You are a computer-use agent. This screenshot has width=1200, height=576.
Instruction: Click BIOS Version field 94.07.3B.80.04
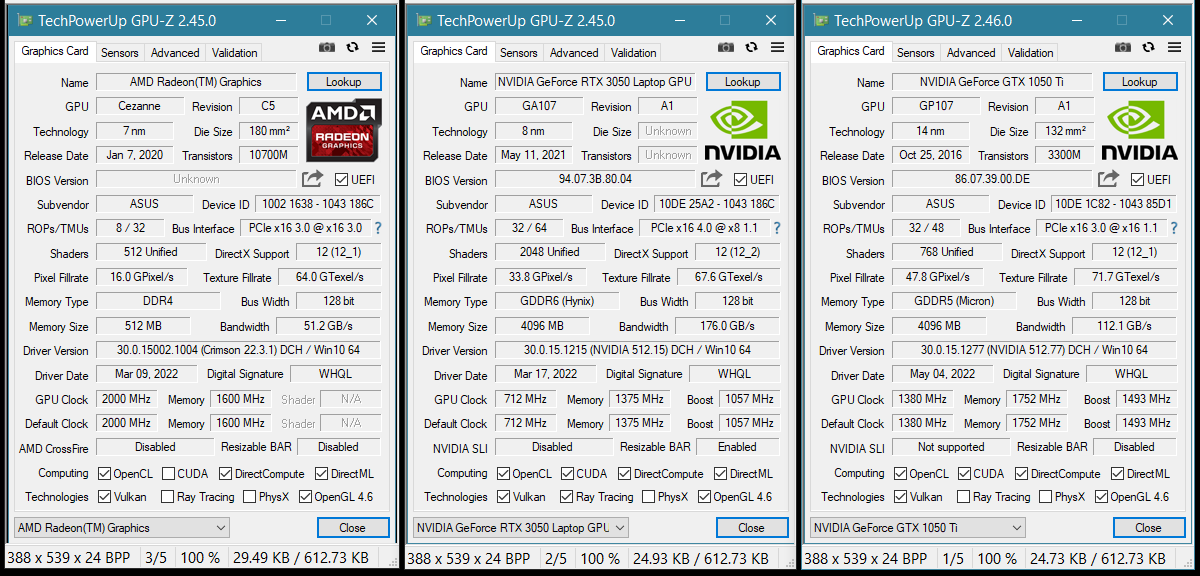[x=595, y=180]
